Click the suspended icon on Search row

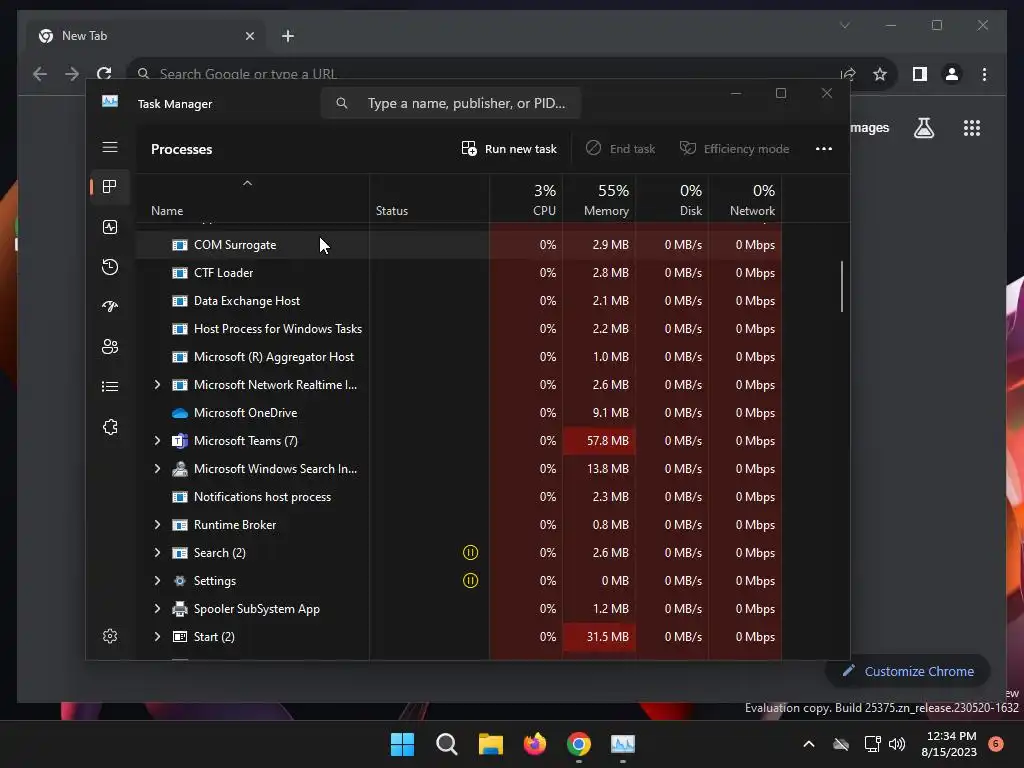point(470,552)
